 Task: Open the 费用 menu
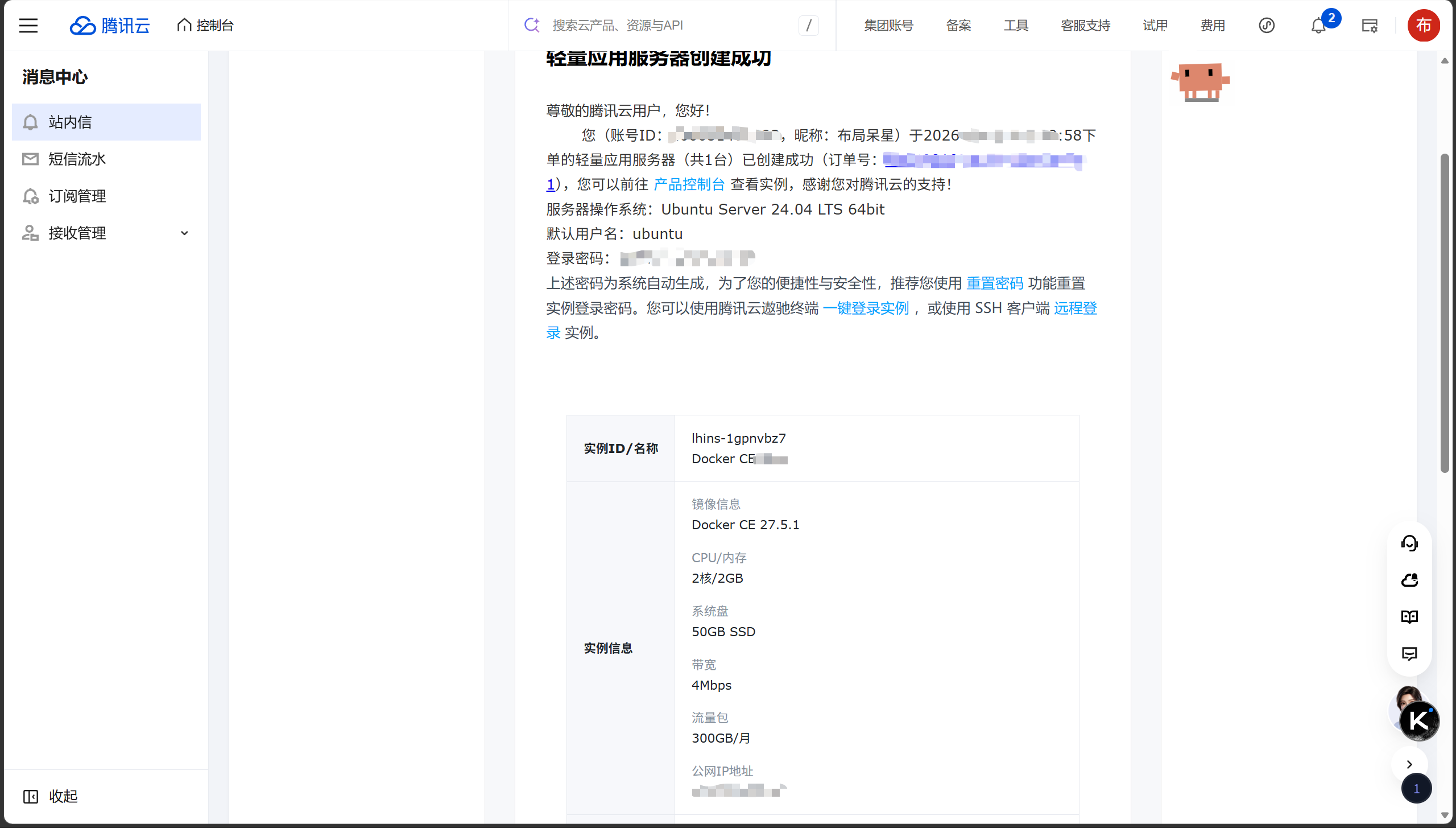(x=1213, y=26)
